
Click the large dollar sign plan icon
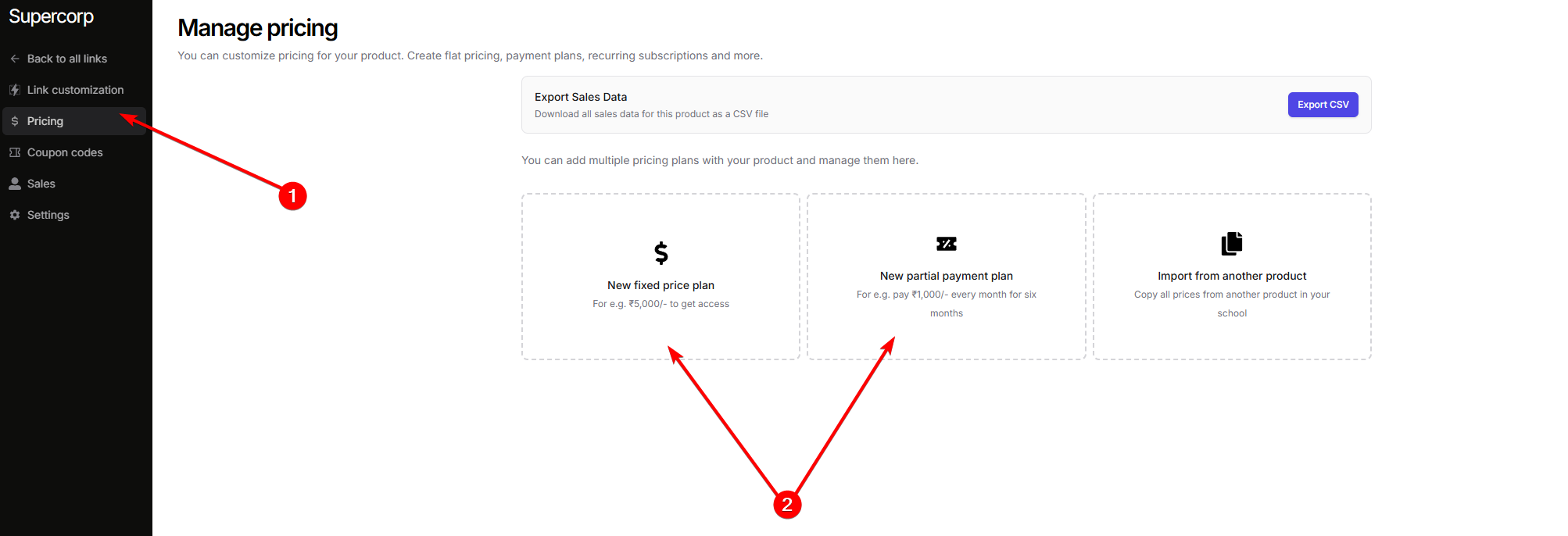click(x=661, y=252)
